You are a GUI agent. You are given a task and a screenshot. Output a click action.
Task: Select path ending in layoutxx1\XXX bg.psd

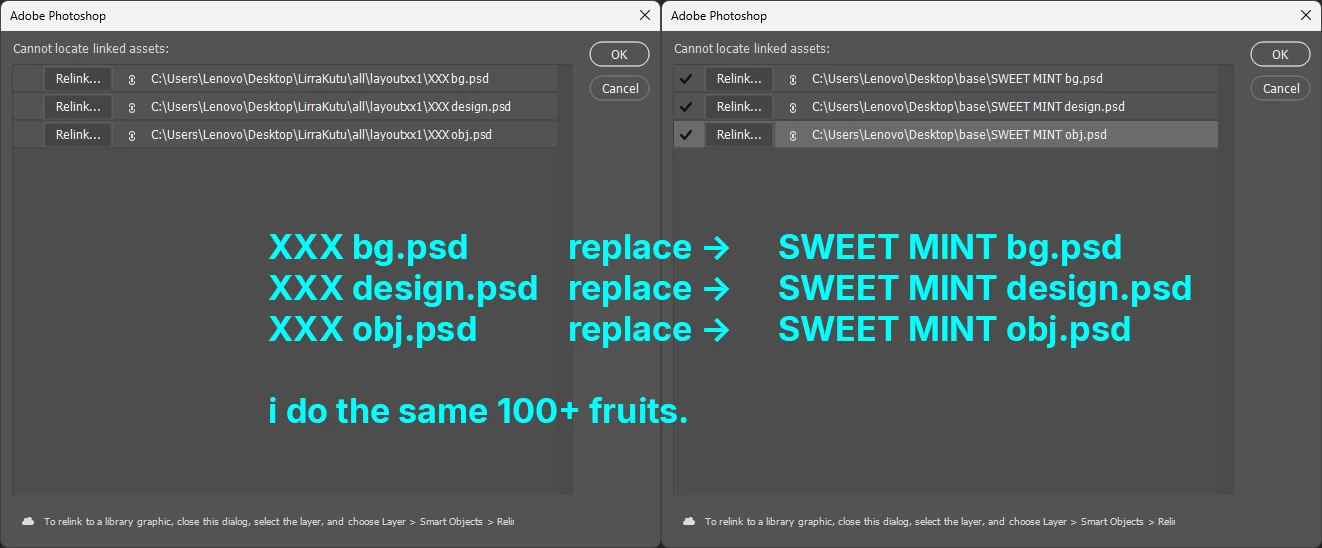(x=320, y=78)
